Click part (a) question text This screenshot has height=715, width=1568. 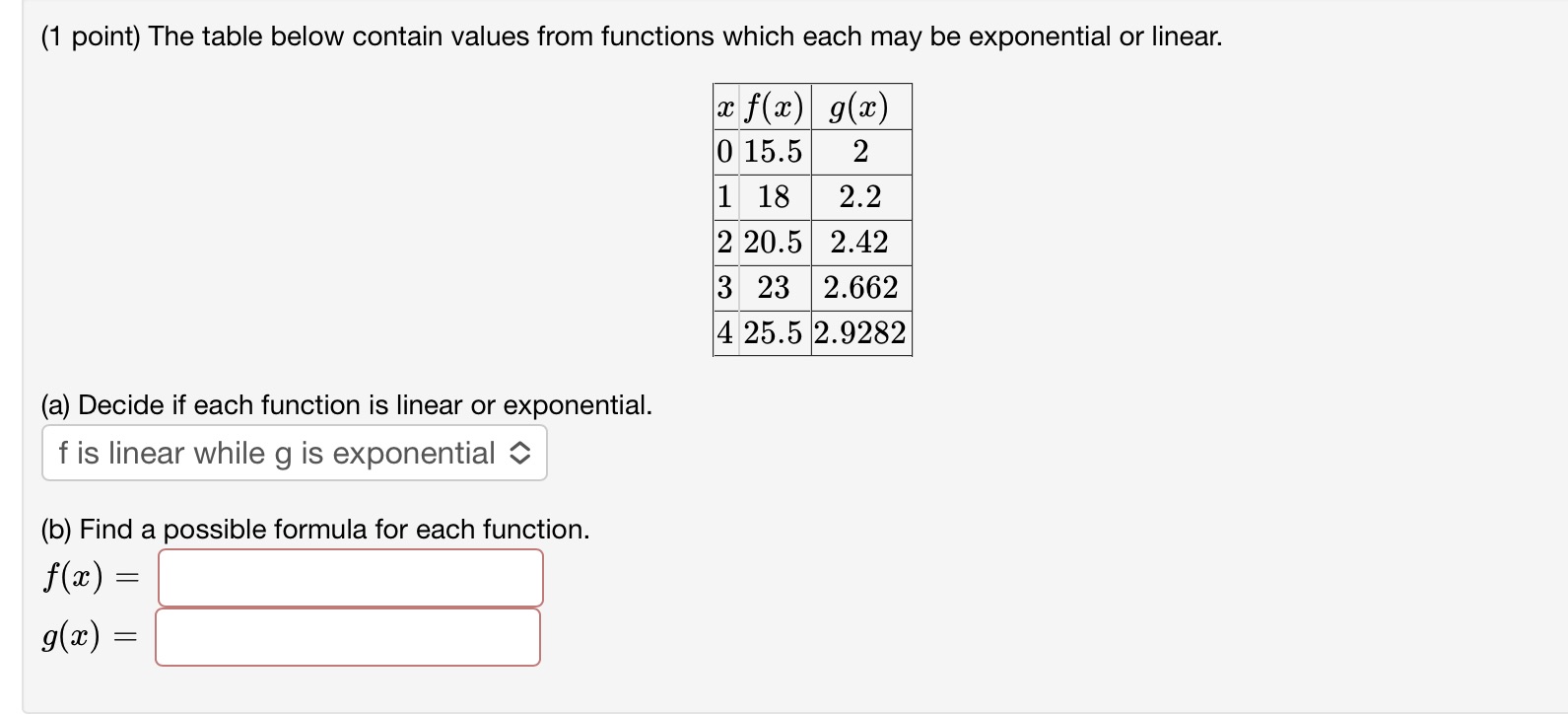pos(345,404)
